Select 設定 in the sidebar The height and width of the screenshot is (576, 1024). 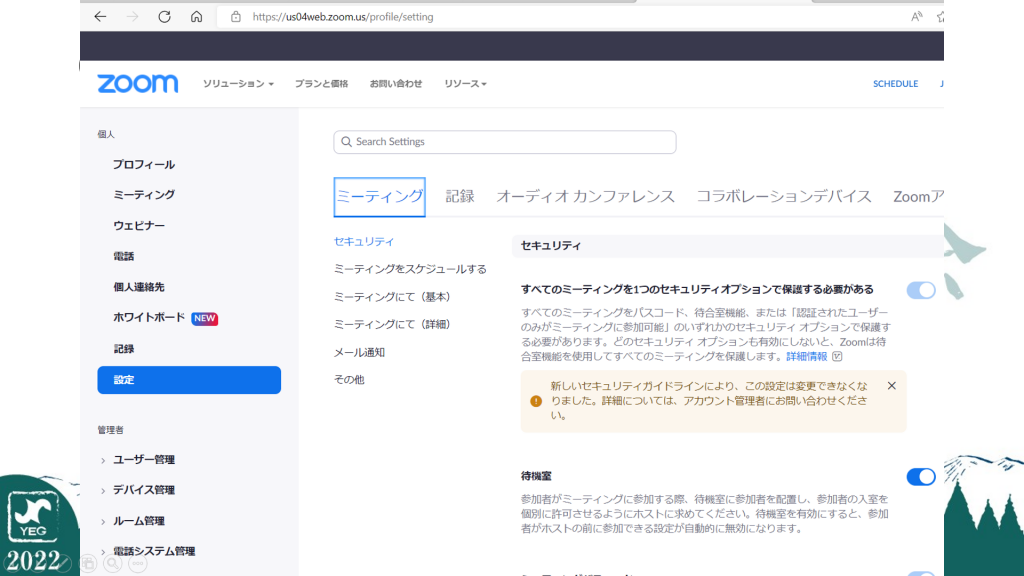pos(189,380)
